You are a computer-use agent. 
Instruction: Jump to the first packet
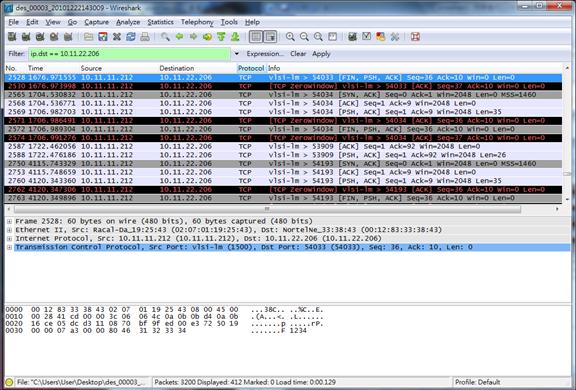click(x=221, y=37)
